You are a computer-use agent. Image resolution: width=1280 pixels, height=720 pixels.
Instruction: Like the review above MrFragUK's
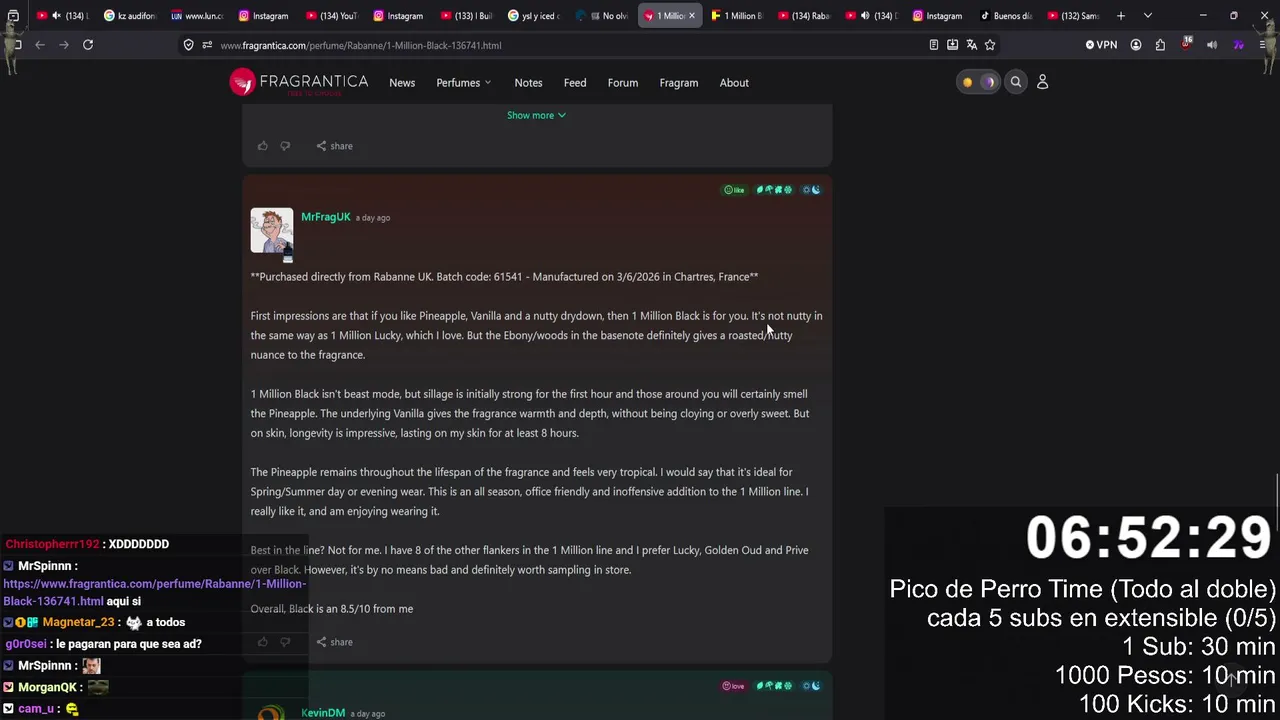pyautogui.click(x=263, y=146)
